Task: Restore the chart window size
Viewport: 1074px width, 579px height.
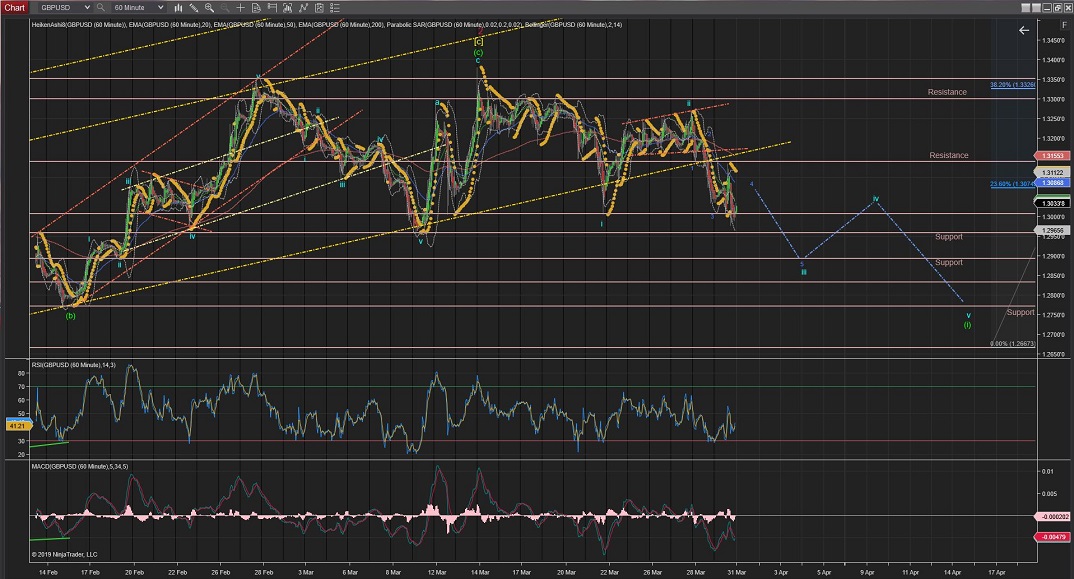Action: pyautogui.click(x=1056, y=8)
